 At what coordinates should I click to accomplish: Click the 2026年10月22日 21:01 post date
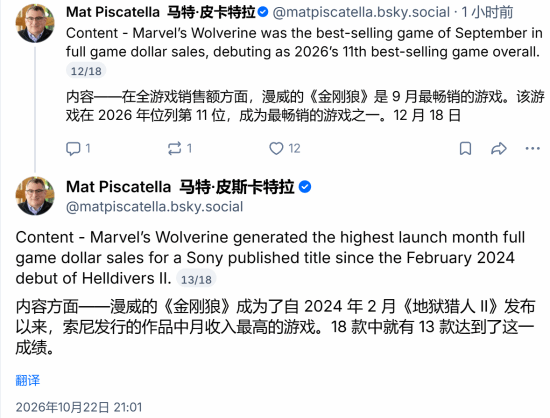coord(79,407)
